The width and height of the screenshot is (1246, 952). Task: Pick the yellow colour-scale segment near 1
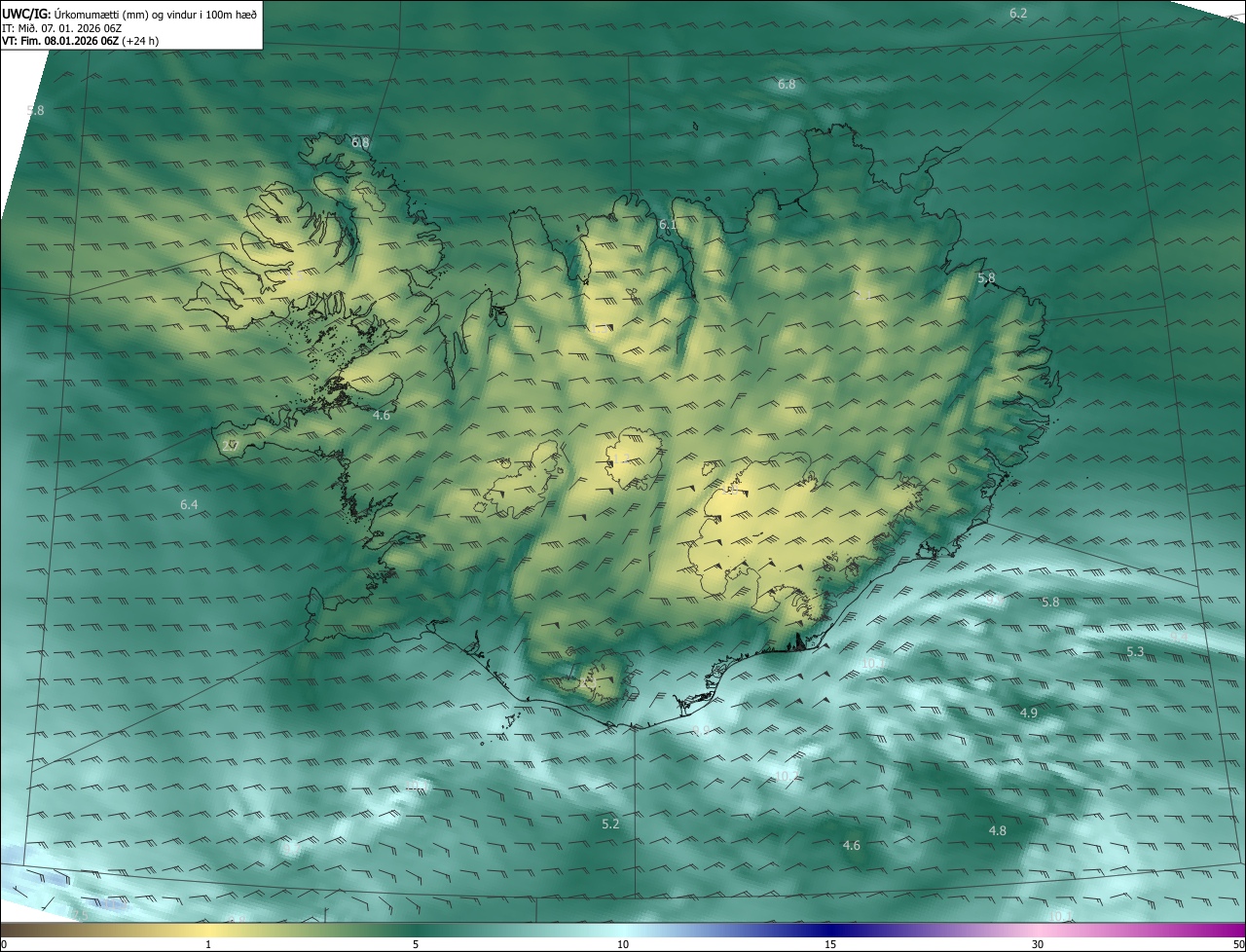208,931
